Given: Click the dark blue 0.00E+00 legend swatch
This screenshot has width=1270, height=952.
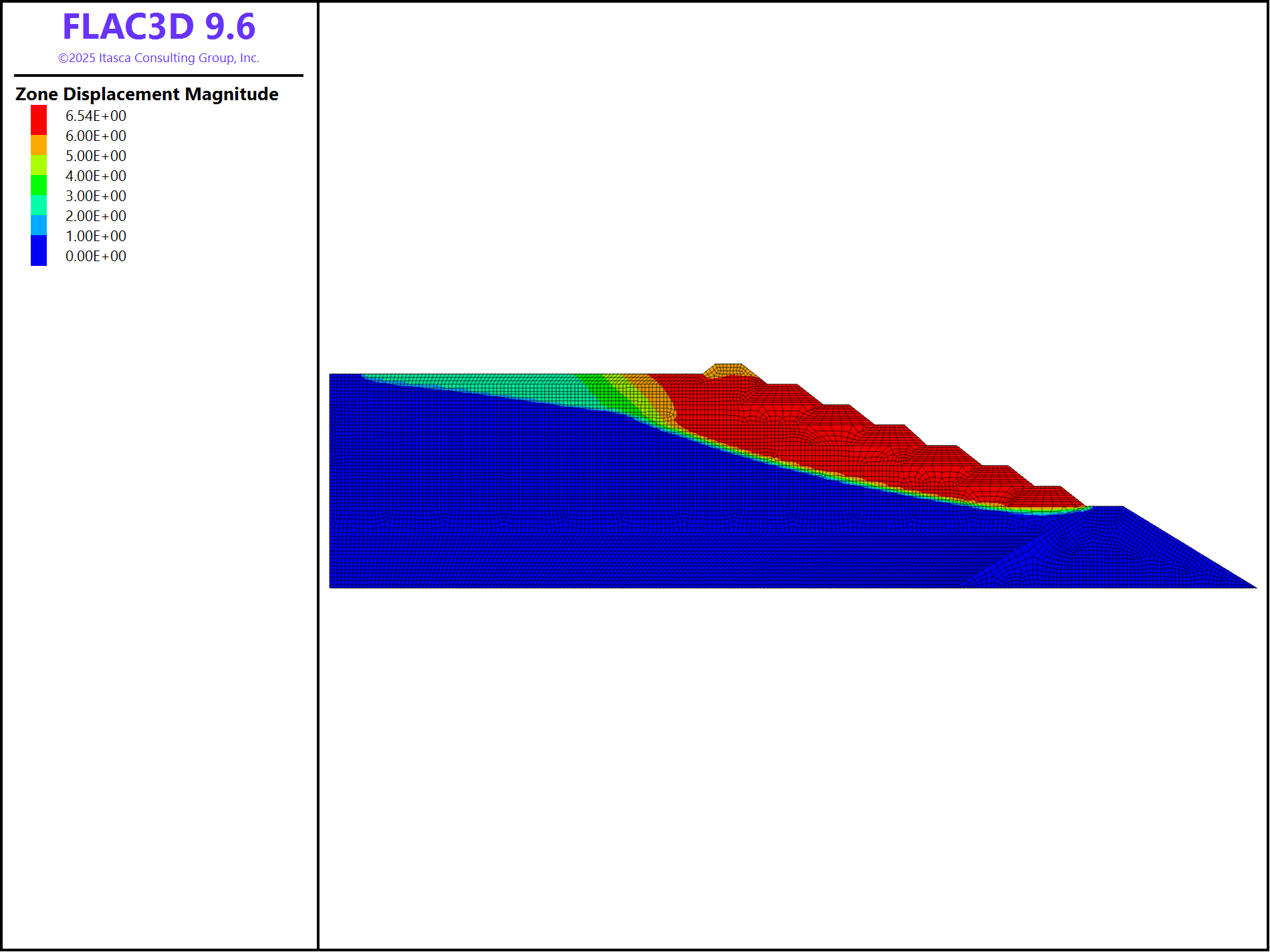Looking at the screenshot, I should click(x=39, y=251).
